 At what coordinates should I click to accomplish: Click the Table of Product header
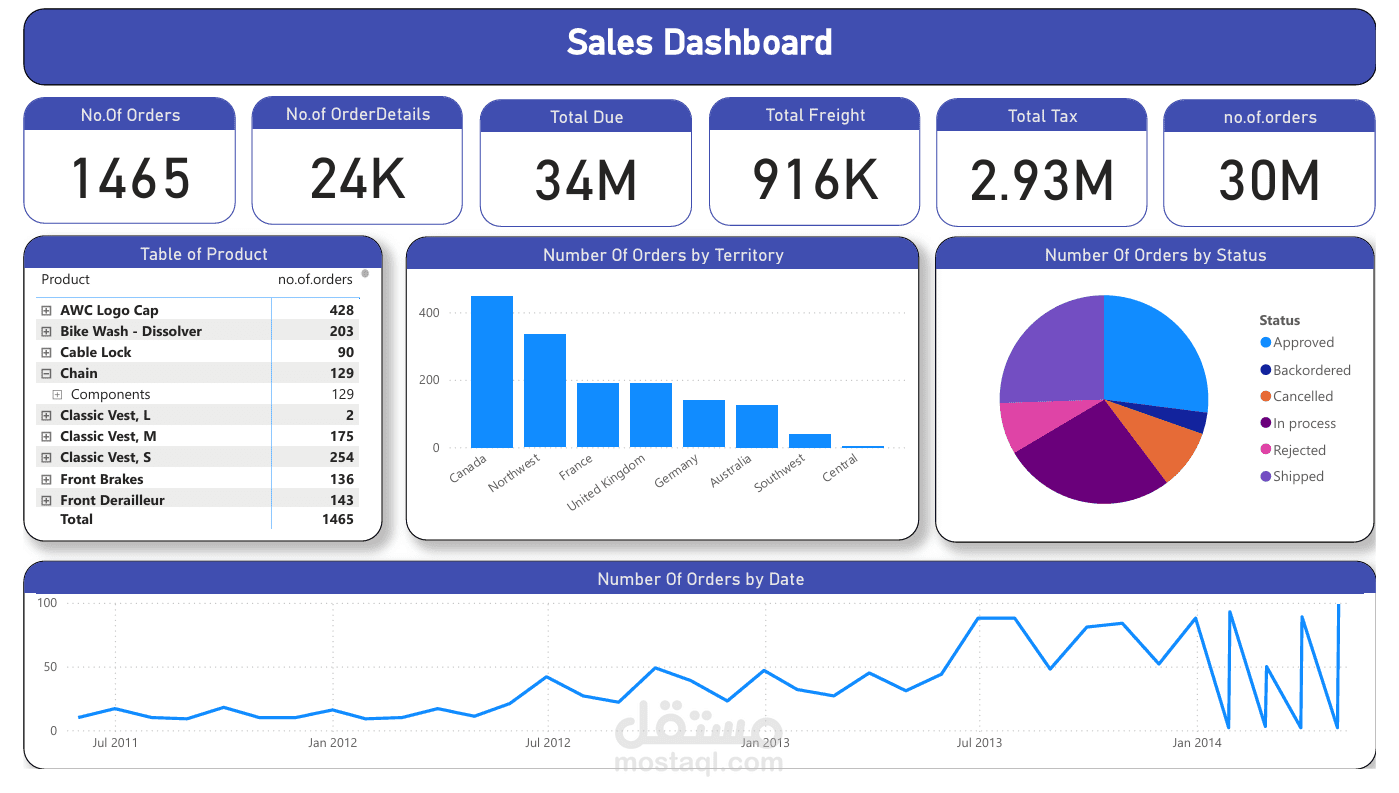point(204,254)
